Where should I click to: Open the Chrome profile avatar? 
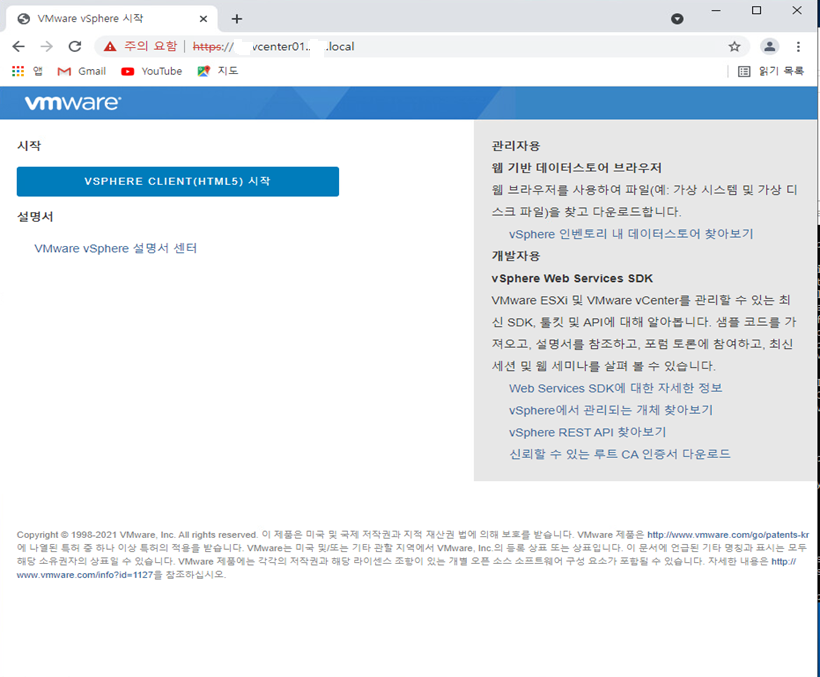pos(769,47)
